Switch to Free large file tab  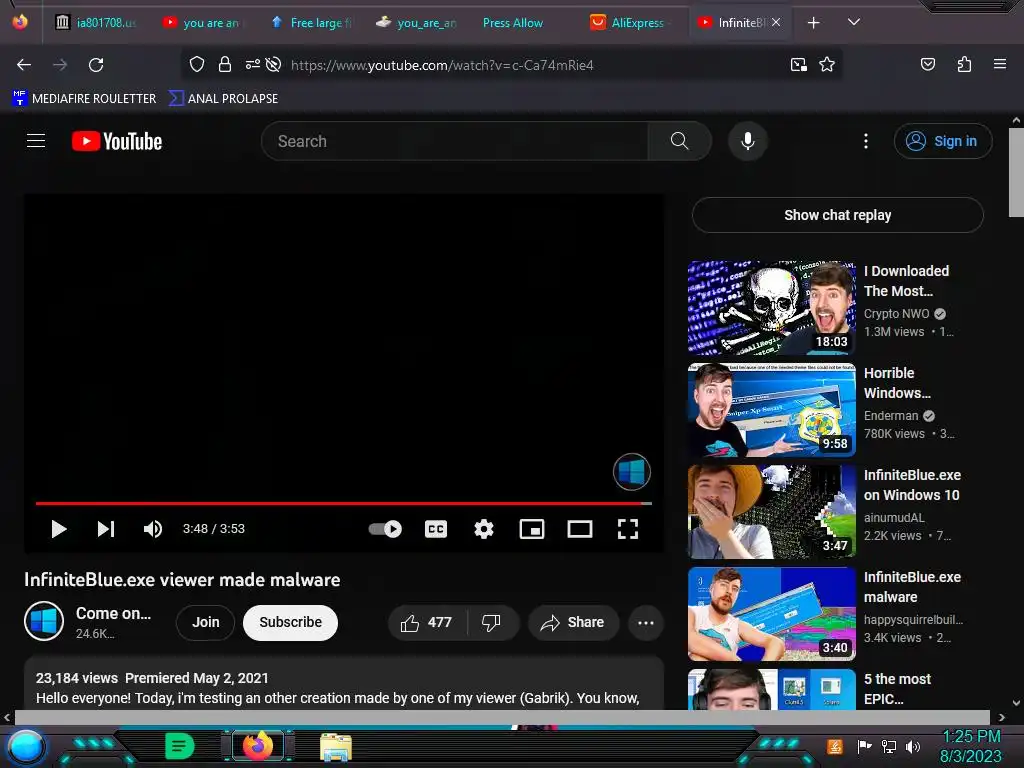[x=312, y=22]
